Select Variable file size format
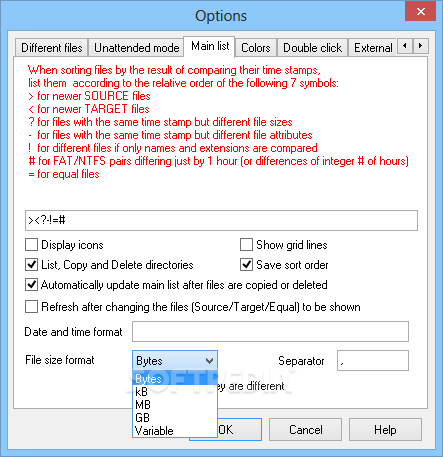The width and height of the screenshot is (443, 457). (x=175, y=431)
